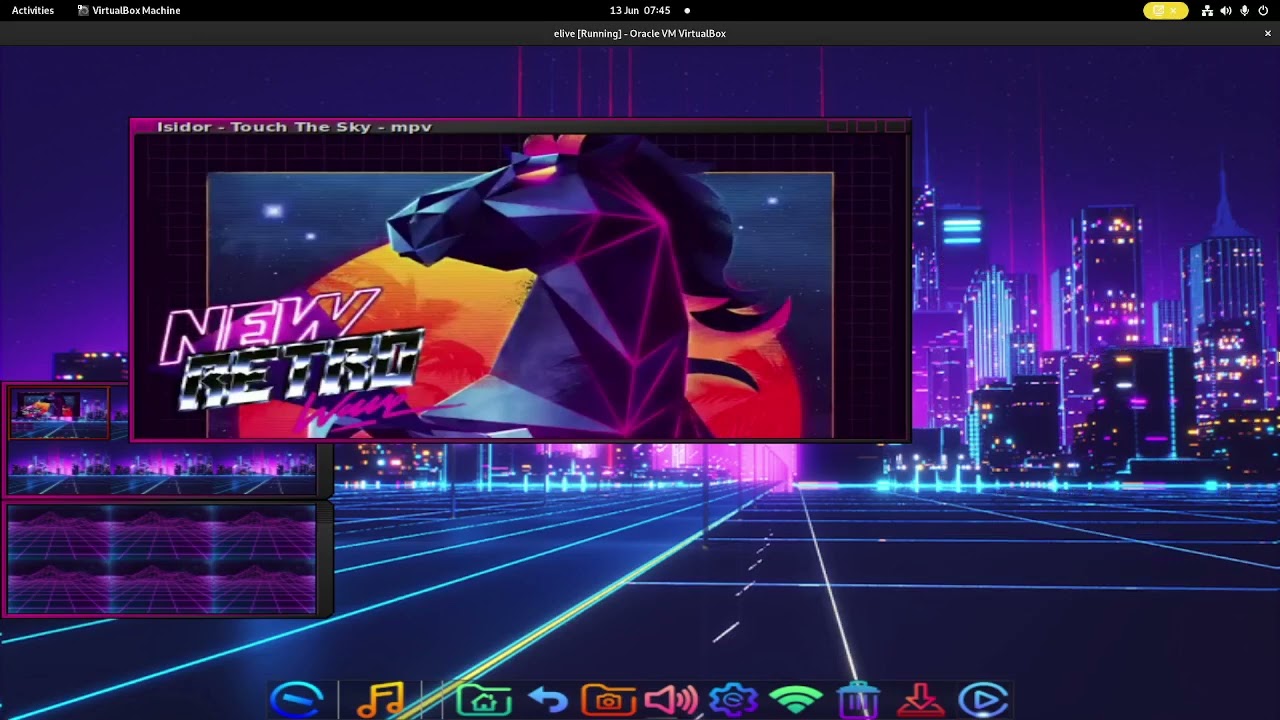Image resolution: width=1280 pixels, height=720 pixels.
Task: Click the top bar microphone icon
Action: tap(1244, 10)
